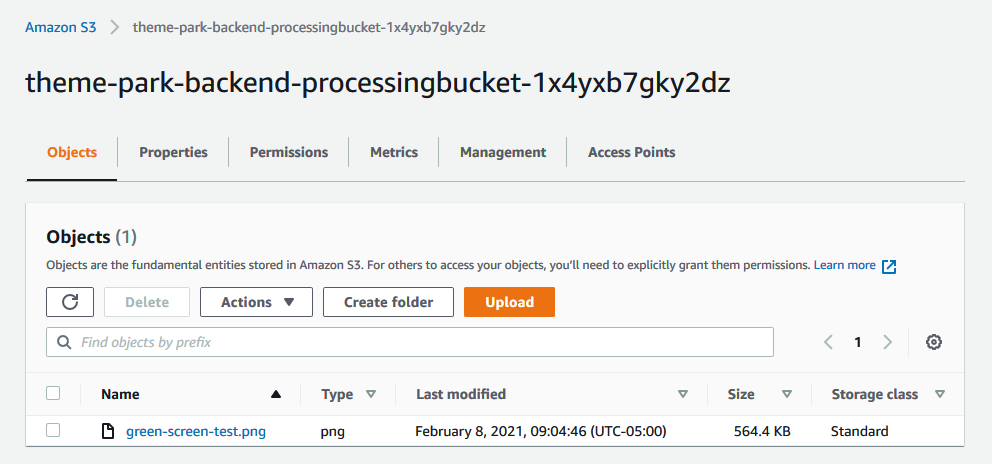Screen dimensions: 992x464
Task: Click the breadcrumb chevron after Amazon S3
Action: [115, 28]
